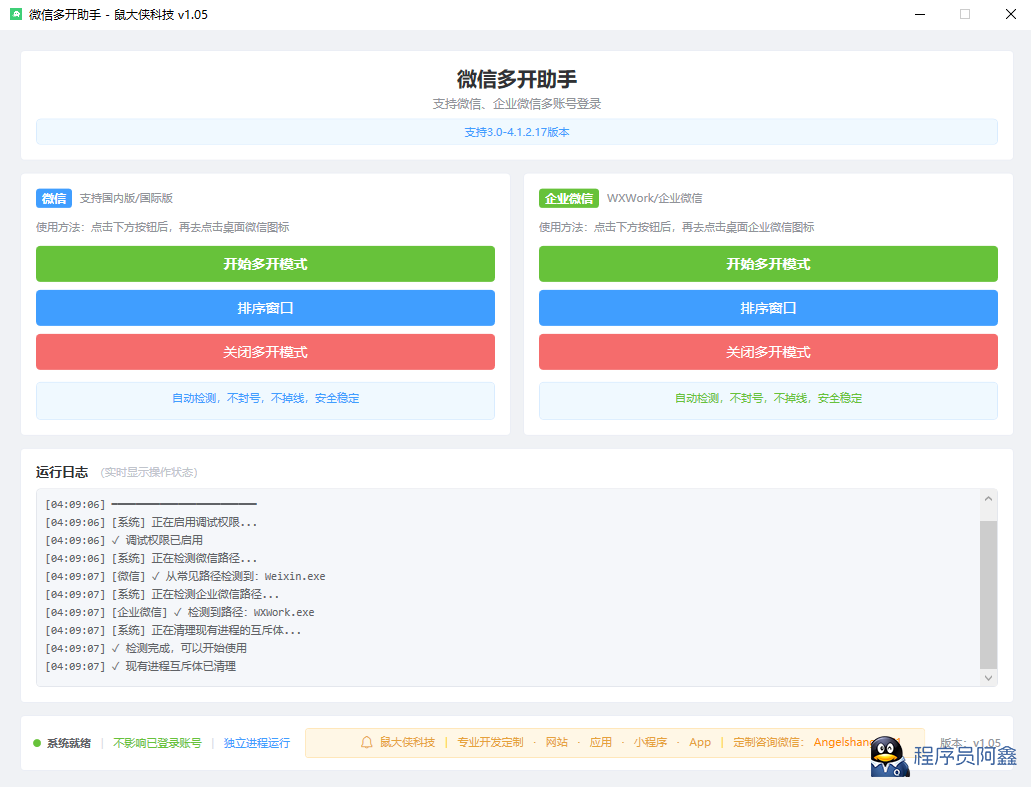Click the run log scrollbar thumb

click(988, 594)
